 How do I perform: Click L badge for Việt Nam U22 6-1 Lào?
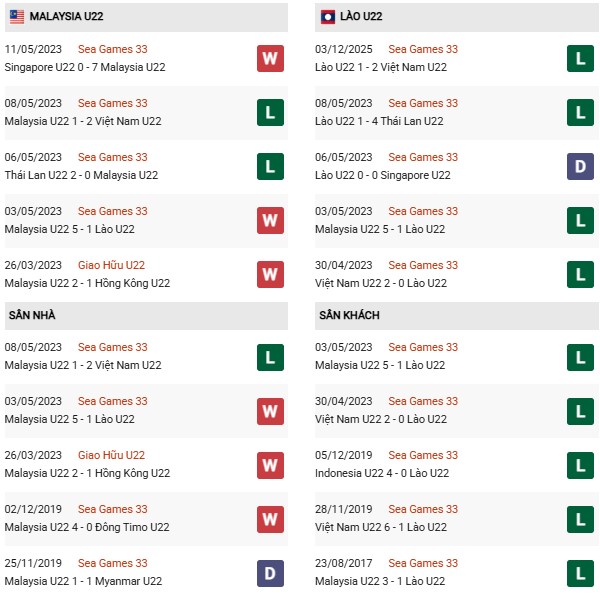point(580,518)
